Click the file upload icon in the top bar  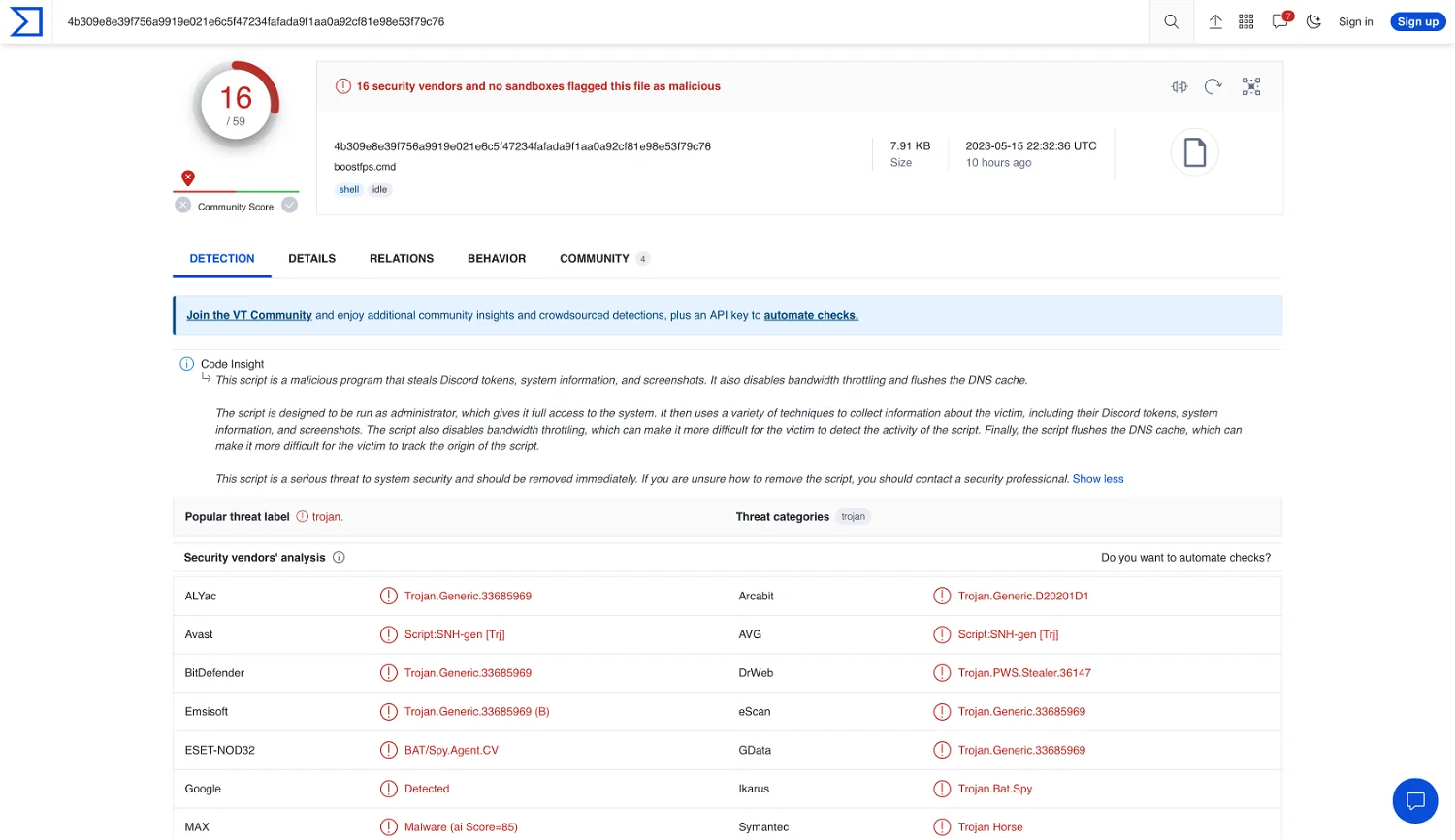tap(1215, 20)
